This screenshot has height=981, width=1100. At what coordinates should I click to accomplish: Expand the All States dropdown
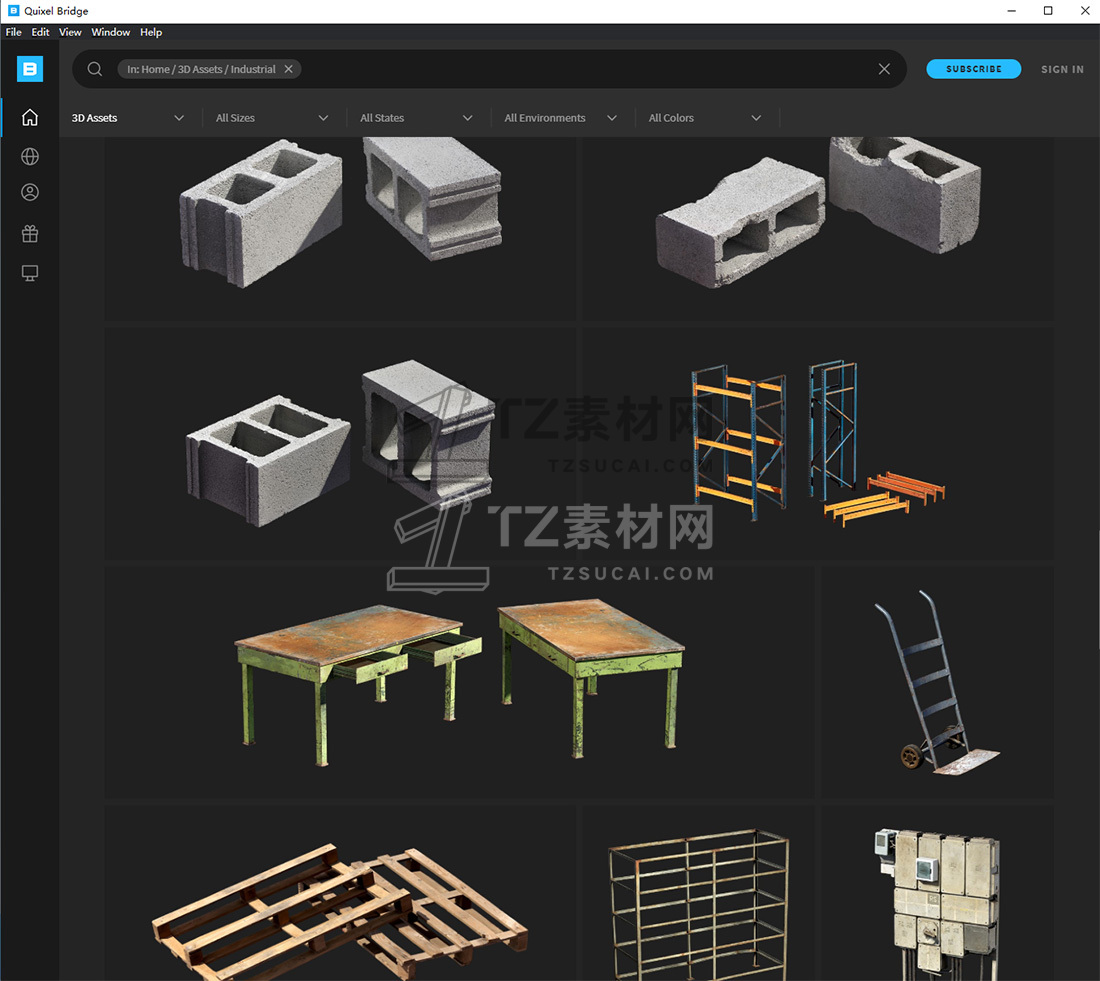tap(416, 118)
